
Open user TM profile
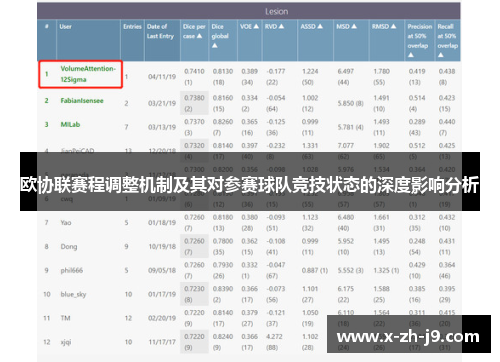point(65,318)
